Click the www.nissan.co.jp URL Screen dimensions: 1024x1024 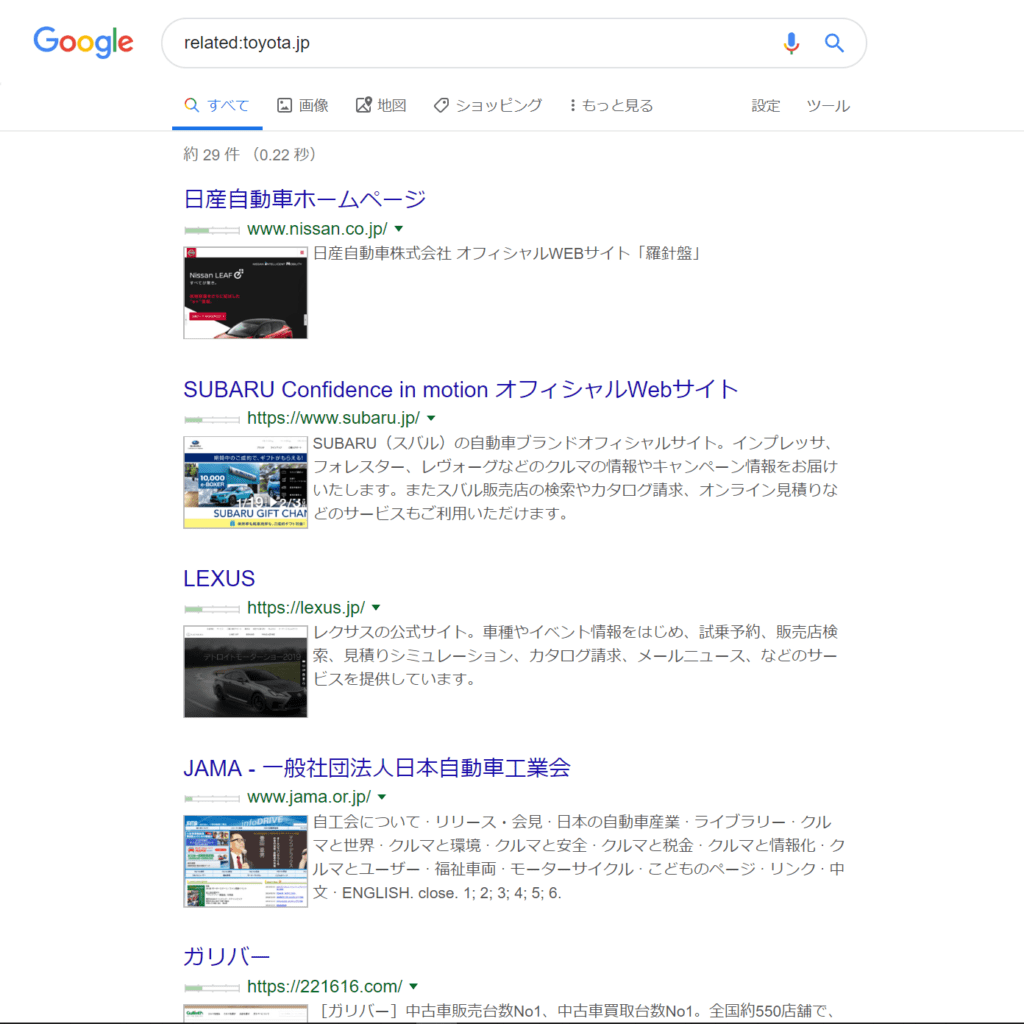pos(317,229)
